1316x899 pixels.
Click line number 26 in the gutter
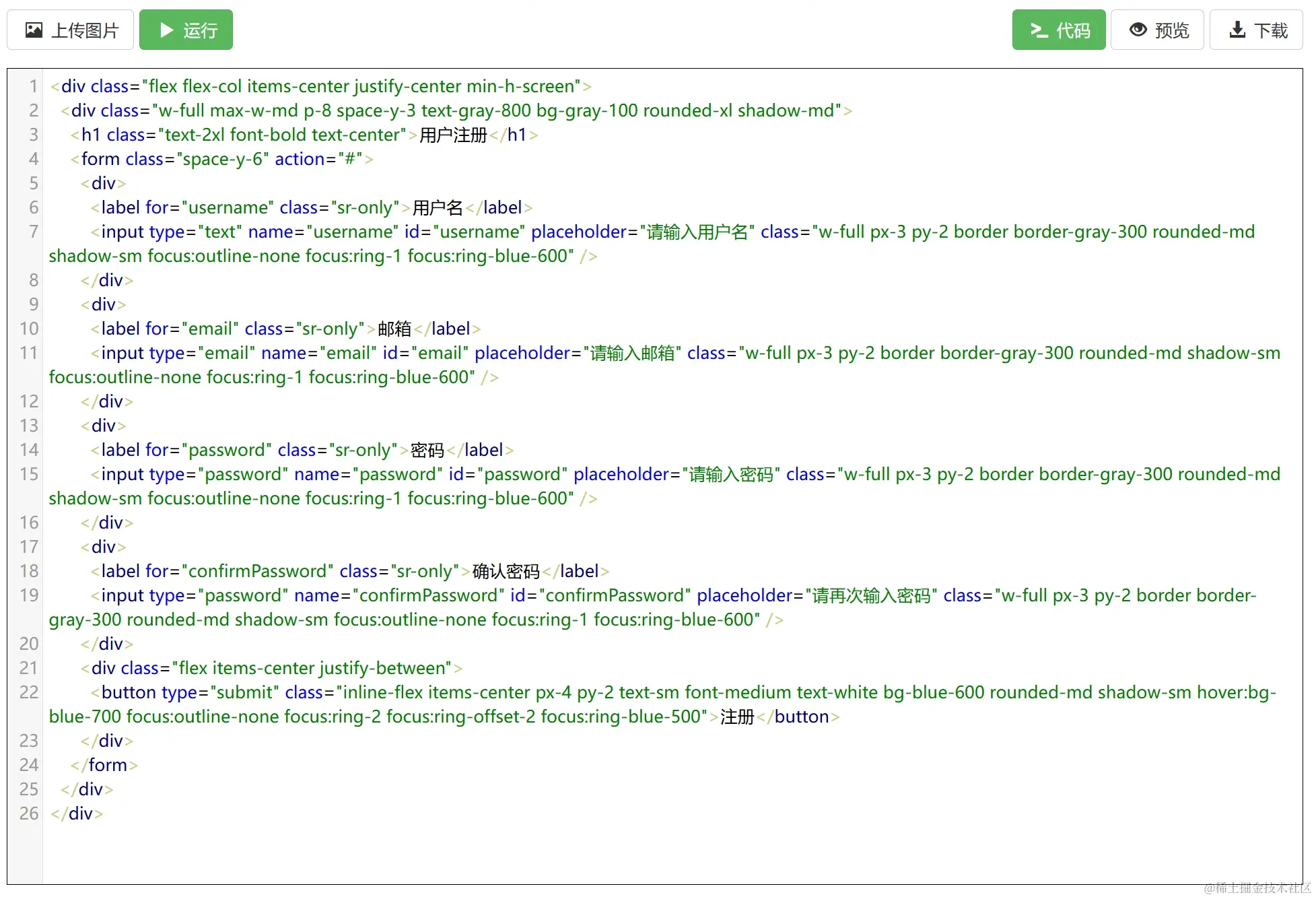29,814
